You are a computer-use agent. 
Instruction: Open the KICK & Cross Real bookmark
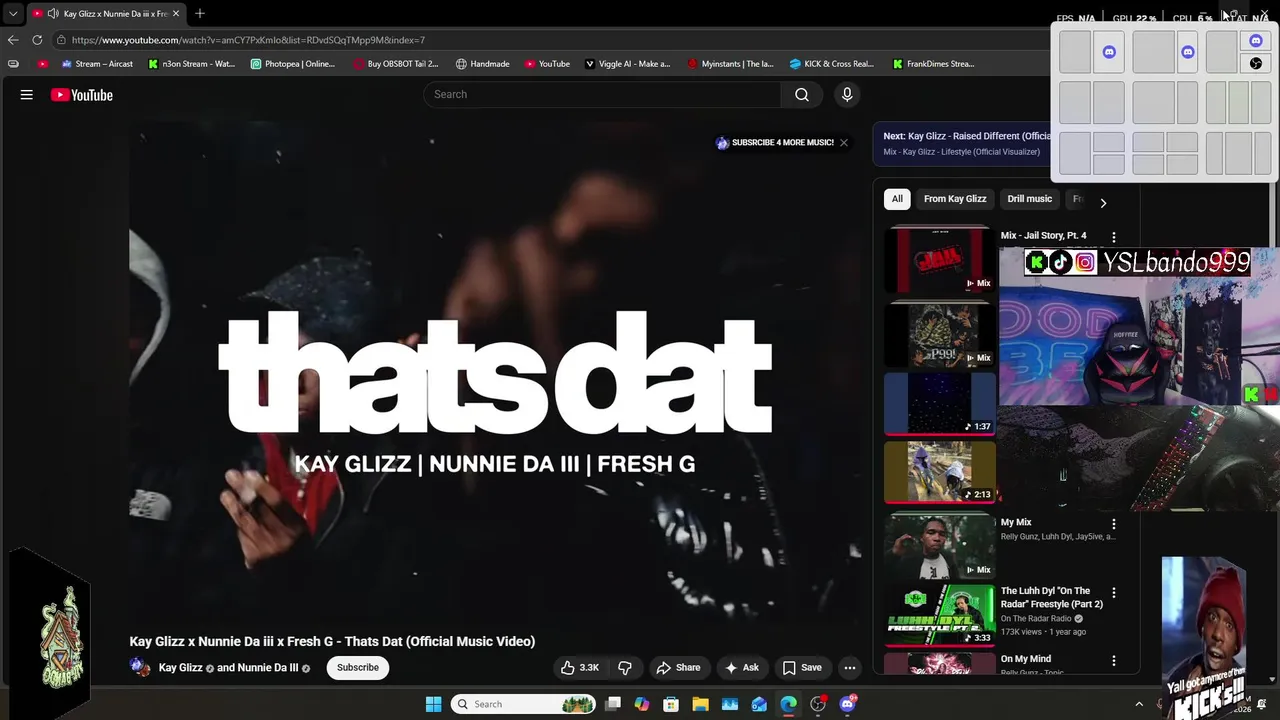pyautogui.click(x=831, y=64)
